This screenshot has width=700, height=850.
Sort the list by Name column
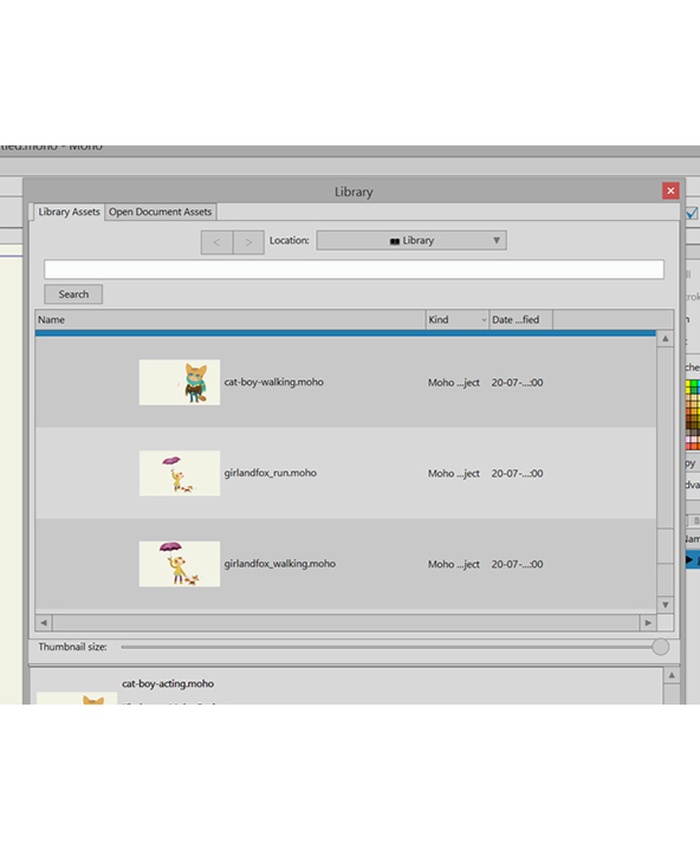pos(230,320)
